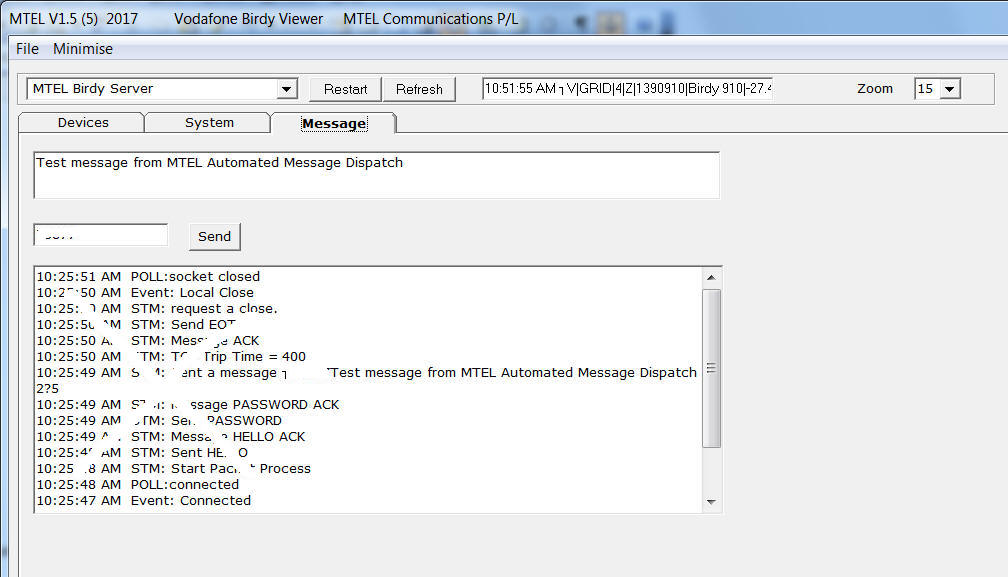Click the Refresh button
The width and height of the screenshot is (1008, 577).
419,89
